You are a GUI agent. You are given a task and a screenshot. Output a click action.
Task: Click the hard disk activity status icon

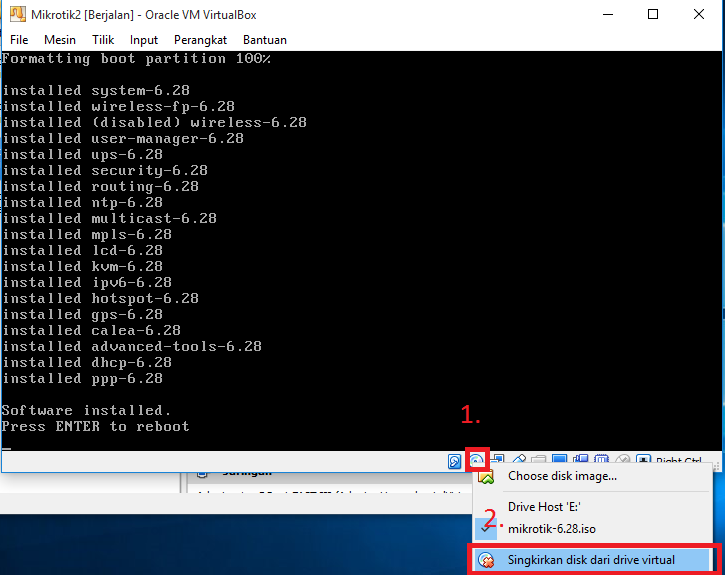(455, 461)
